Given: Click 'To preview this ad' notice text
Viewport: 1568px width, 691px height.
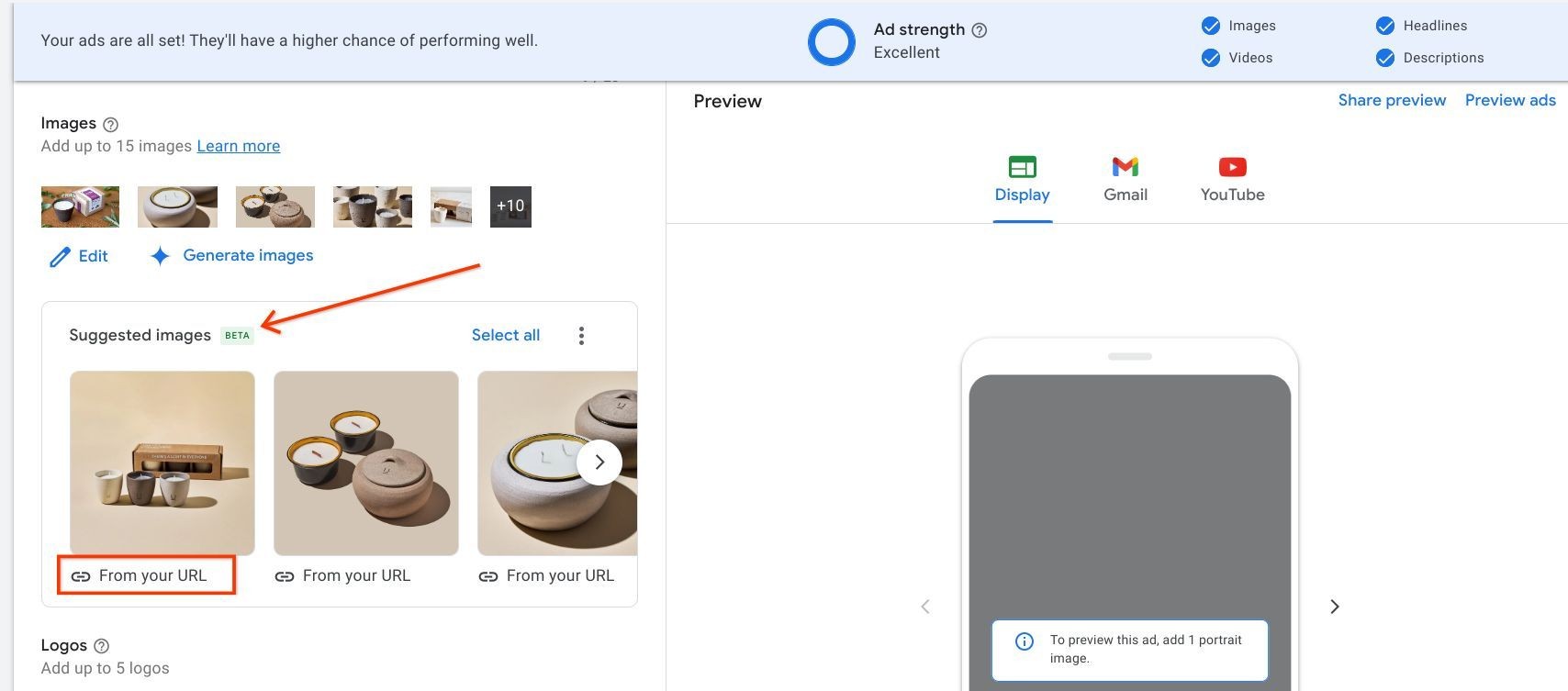Looking at the screenshot, I should coord(1146,649).
